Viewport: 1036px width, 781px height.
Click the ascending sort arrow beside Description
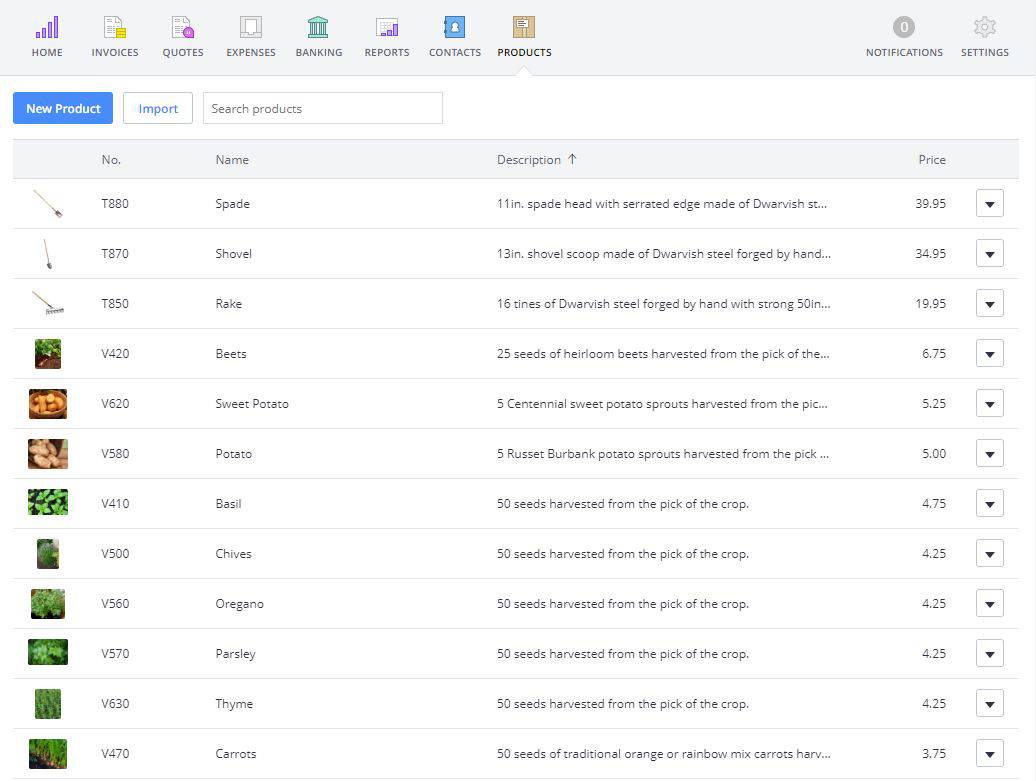(572, 159)
